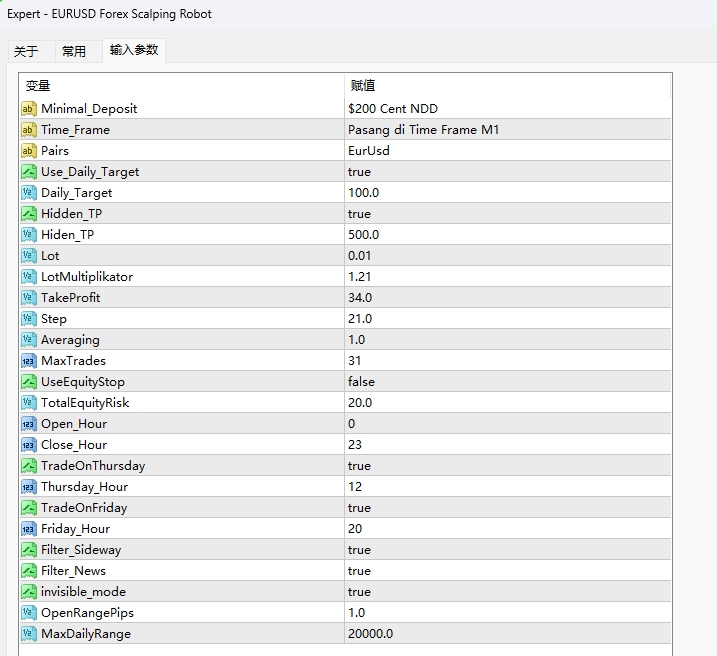Click the double-type icon beside Hiden_TP

29,235
